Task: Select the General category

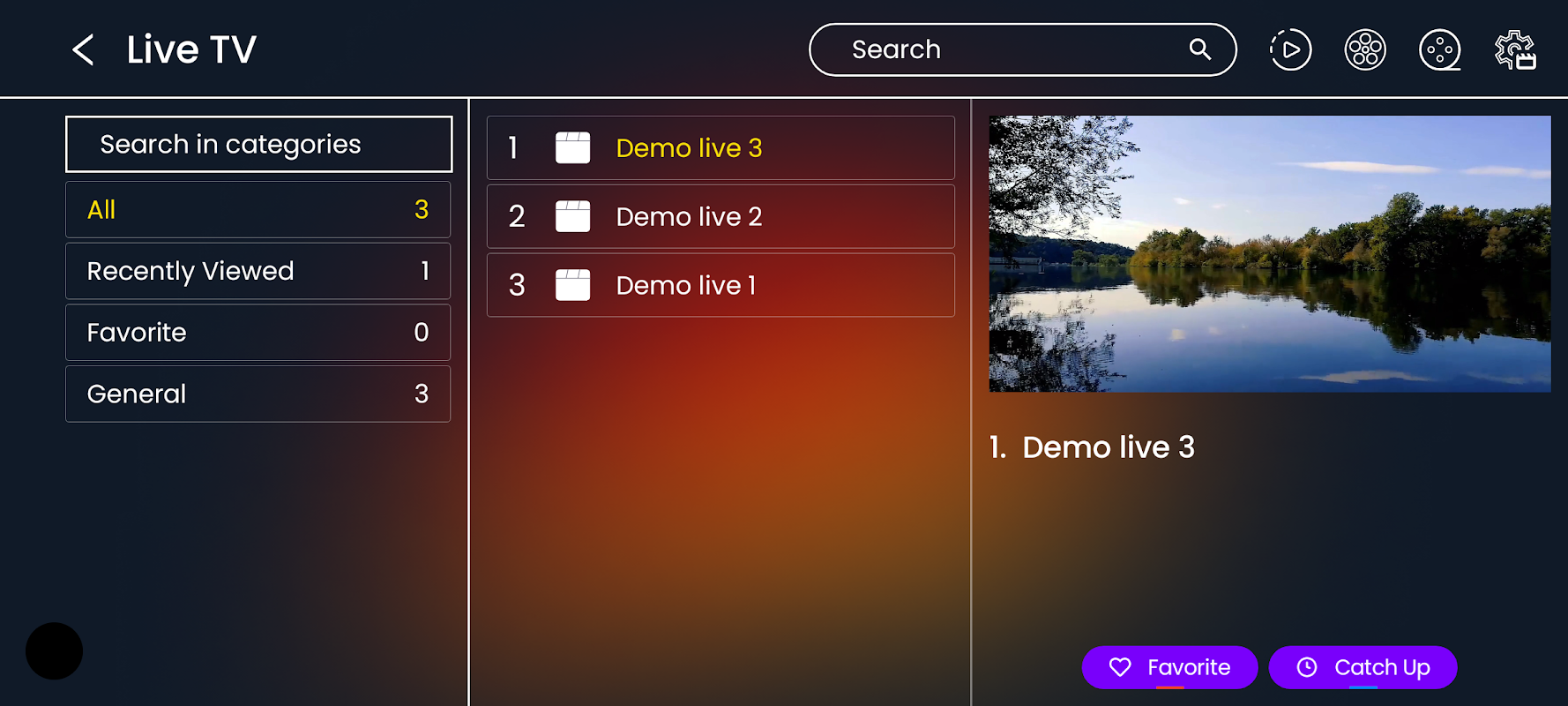Action: 258,394
